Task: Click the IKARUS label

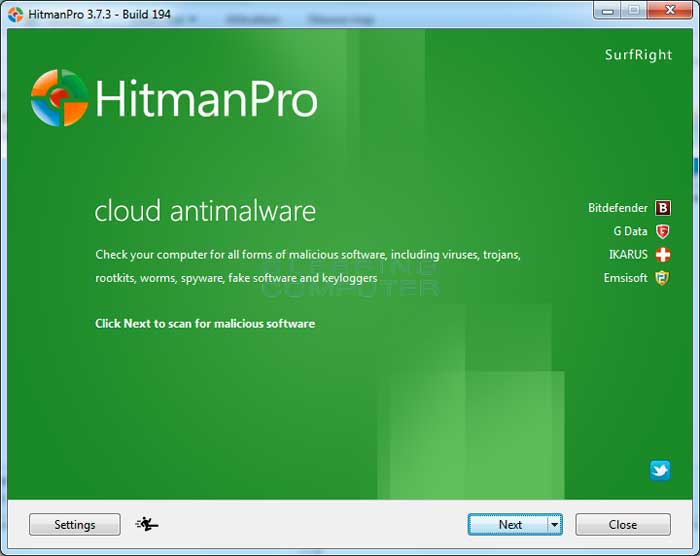Action: coord(628,255)
